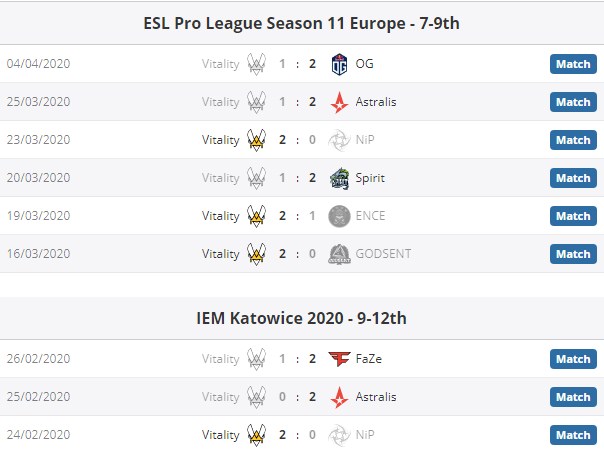Click the OG team logo icon
The image size is (604, 452).
point(340,64)
